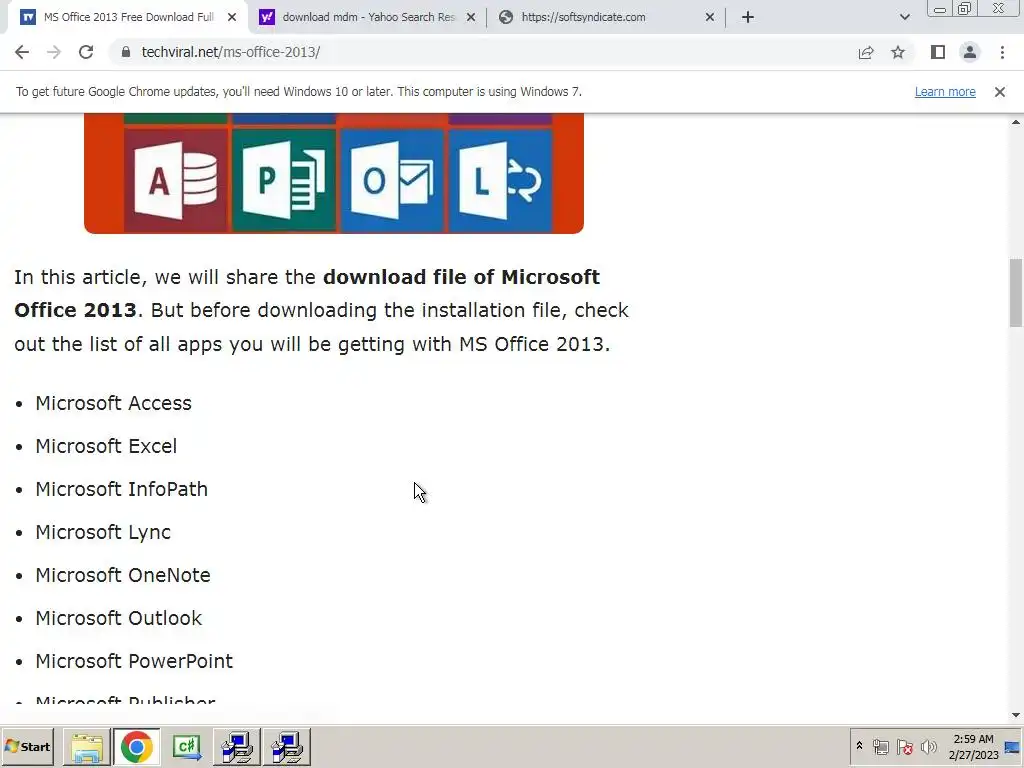Open a new browser tab

point(748,17)
